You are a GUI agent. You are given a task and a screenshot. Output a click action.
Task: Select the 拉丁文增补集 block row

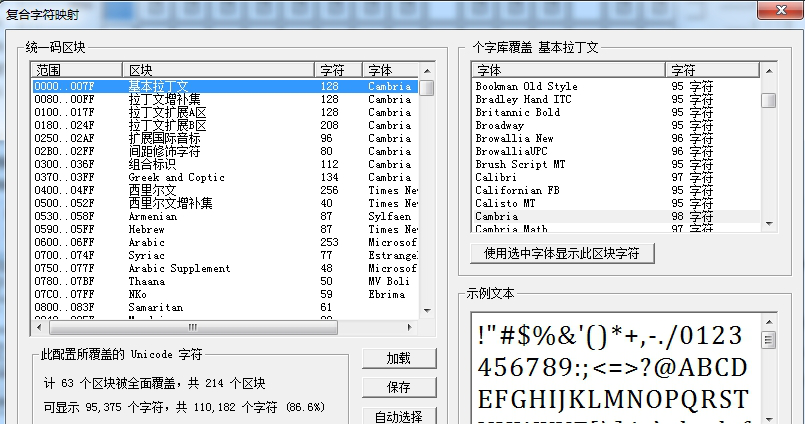225,99
